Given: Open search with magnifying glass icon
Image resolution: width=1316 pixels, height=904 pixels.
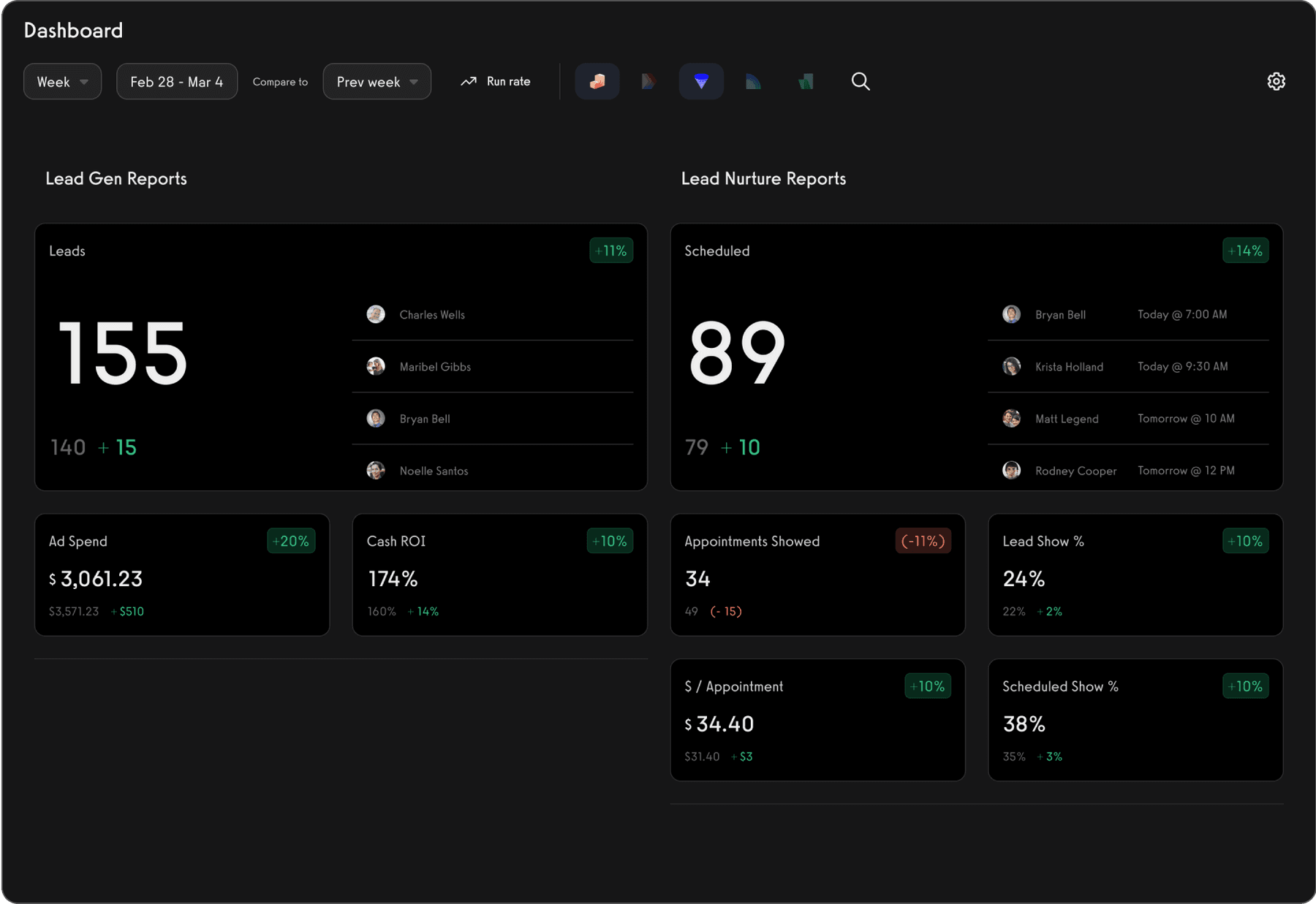Looking at the screenshot, I should click(x=861, y=81).
